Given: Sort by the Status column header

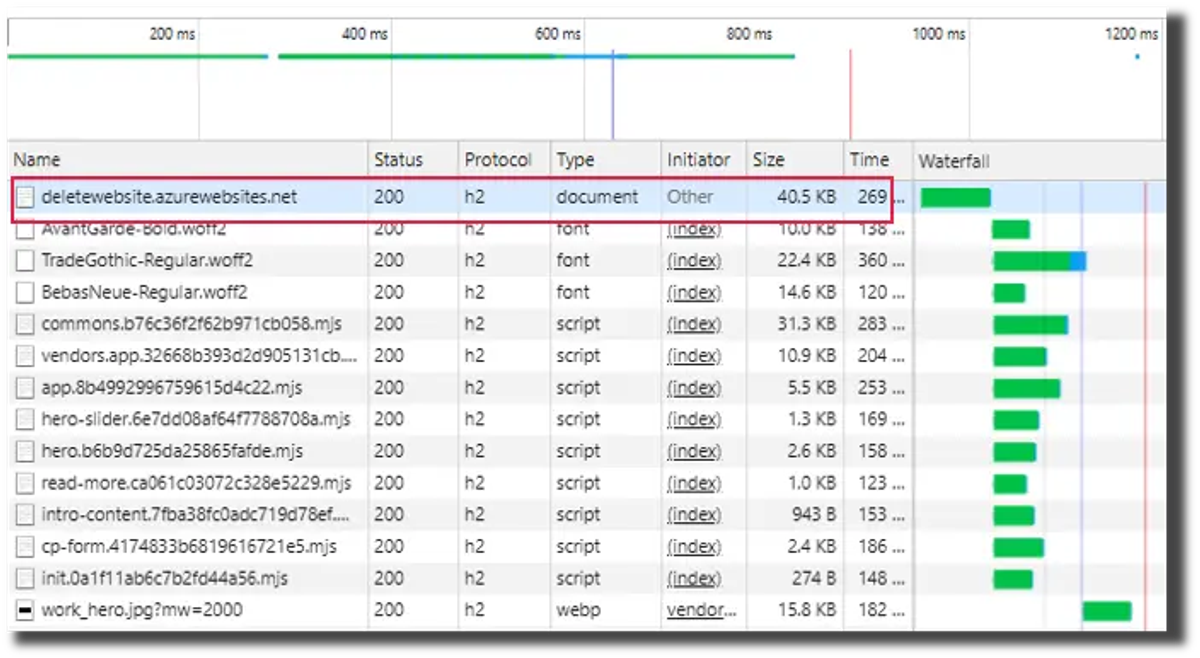Looking at the screenshot, I should coord(412,160).
